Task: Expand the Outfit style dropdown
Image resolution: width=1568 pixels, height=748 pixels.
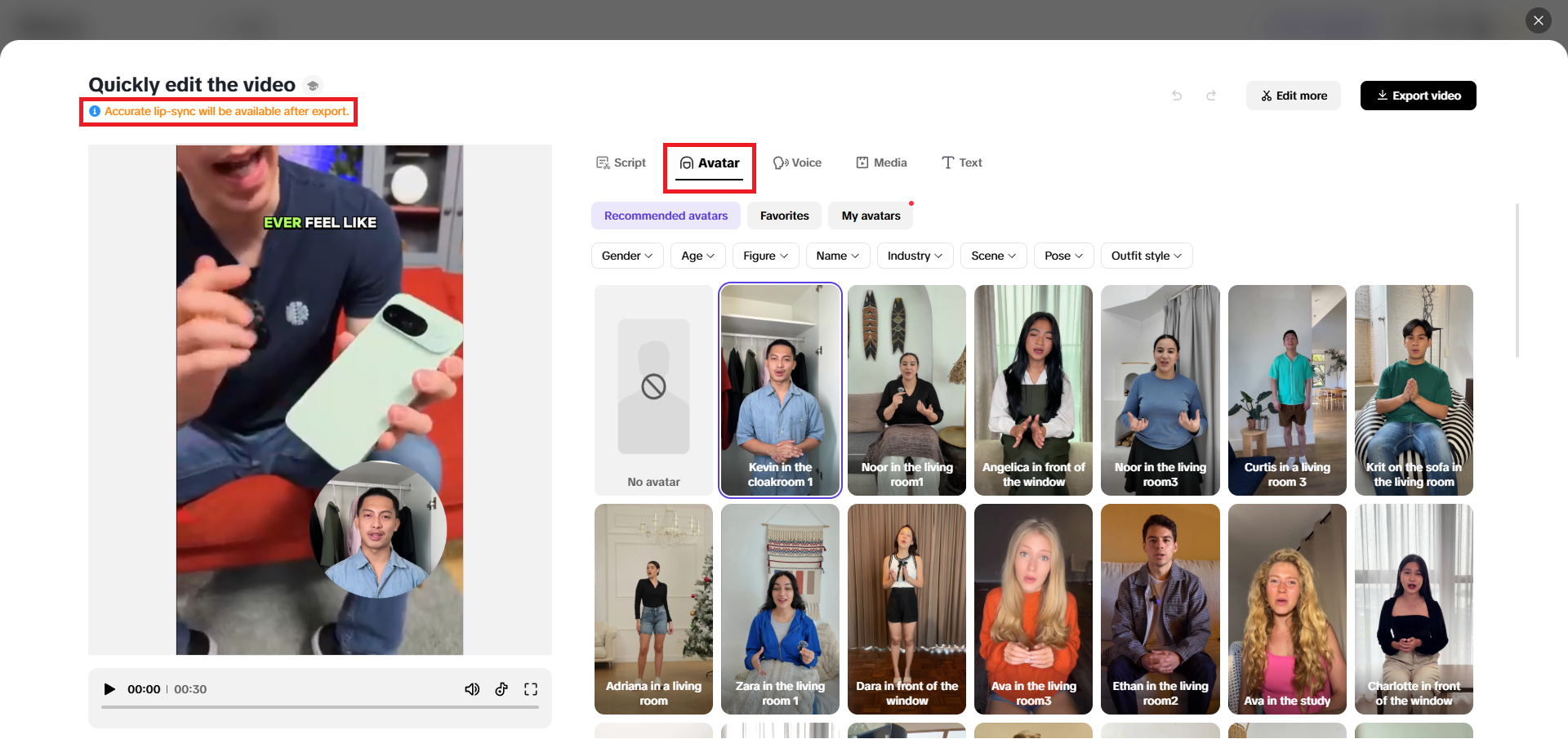Action: [1146, 256]
